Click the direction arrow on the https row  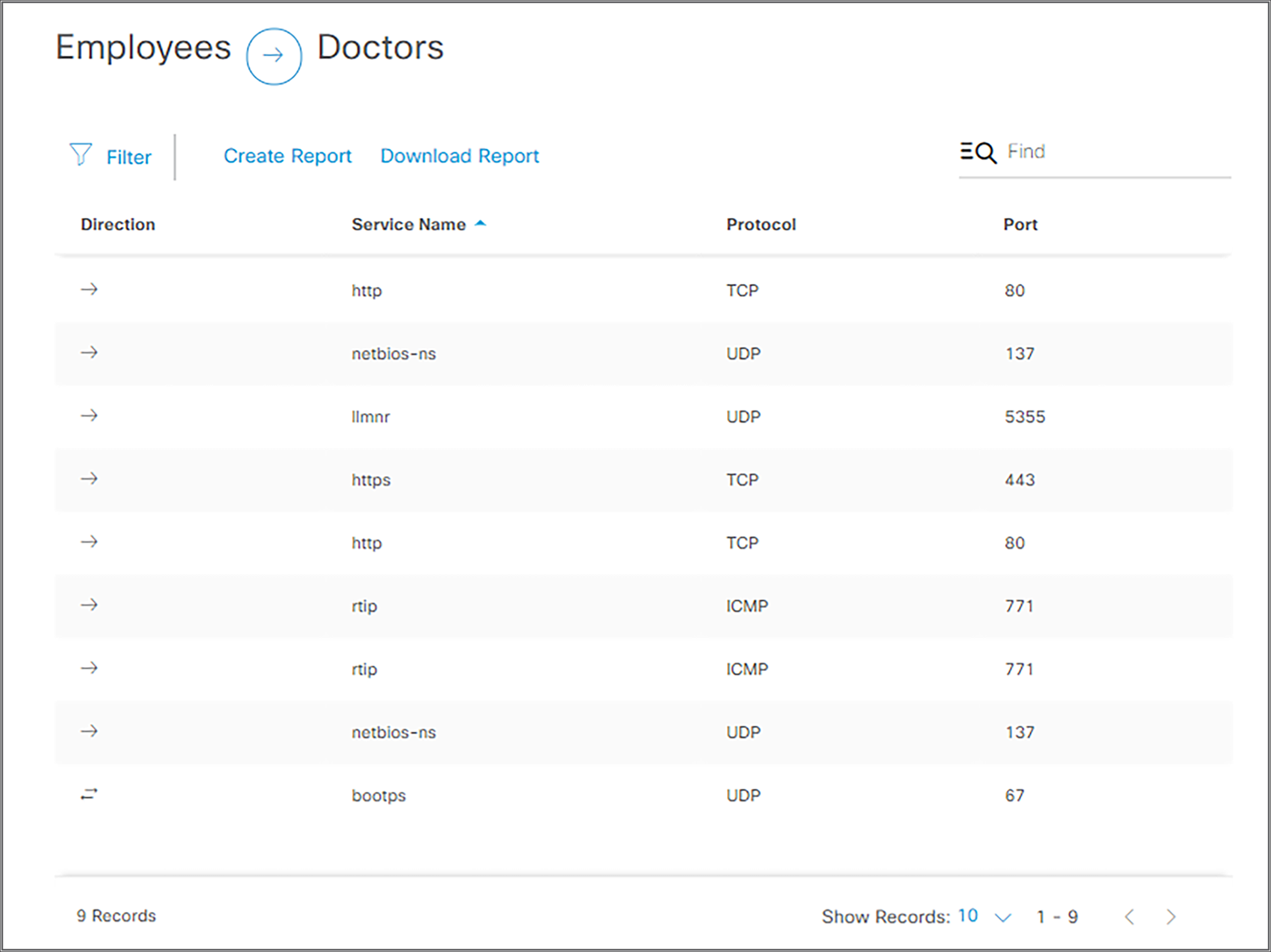click(x=89, y=479)
